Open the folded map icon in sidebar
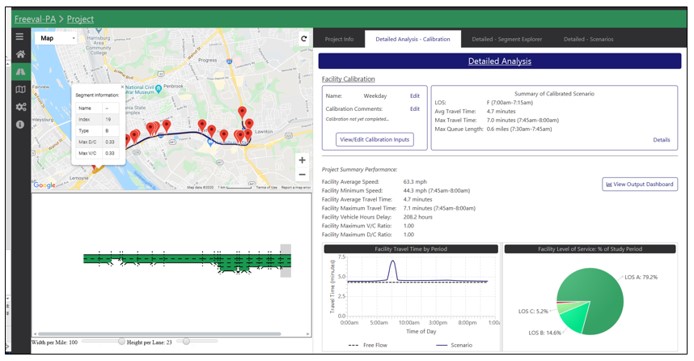 tap(20, 90)
